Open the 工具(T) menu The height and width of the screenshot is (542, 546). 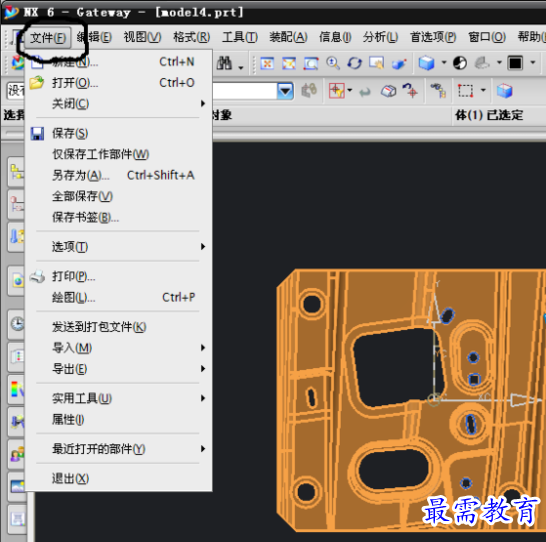click(240, 37)
